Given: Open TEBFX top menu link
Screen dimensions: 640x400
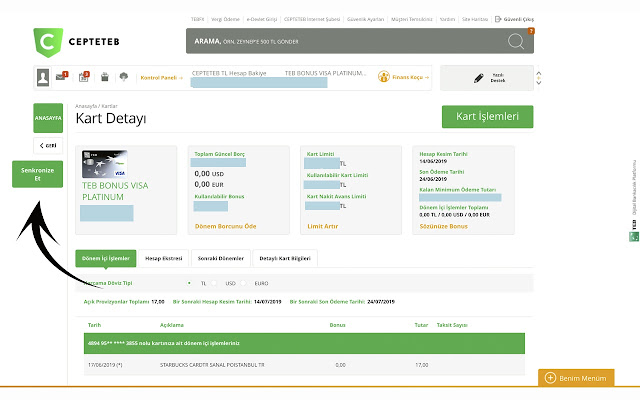Looking at the screenshot, I should [x=198, y=19].
